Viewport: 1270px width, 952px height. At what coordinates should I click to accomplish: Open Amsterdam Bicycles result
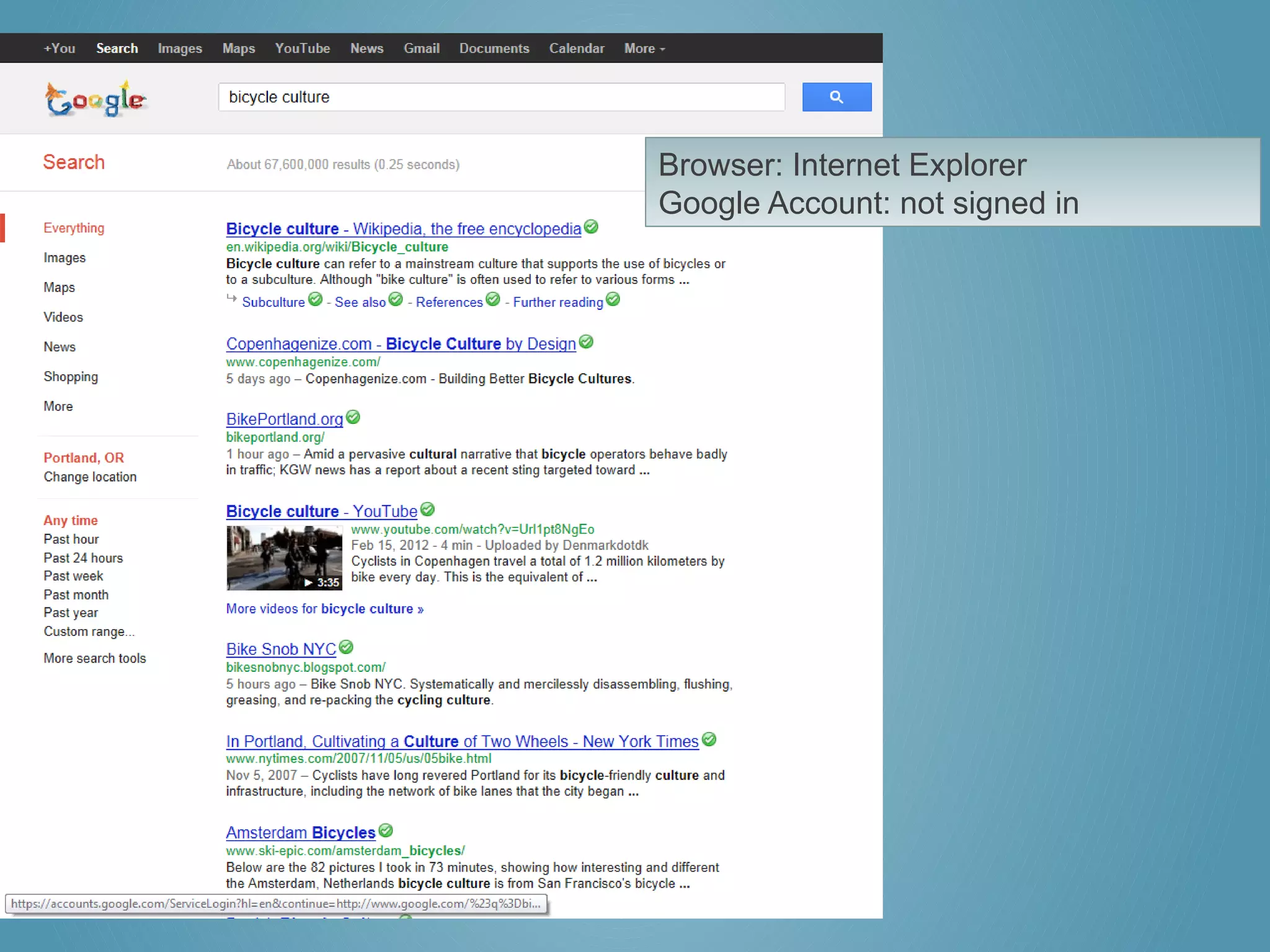(301, 832)
